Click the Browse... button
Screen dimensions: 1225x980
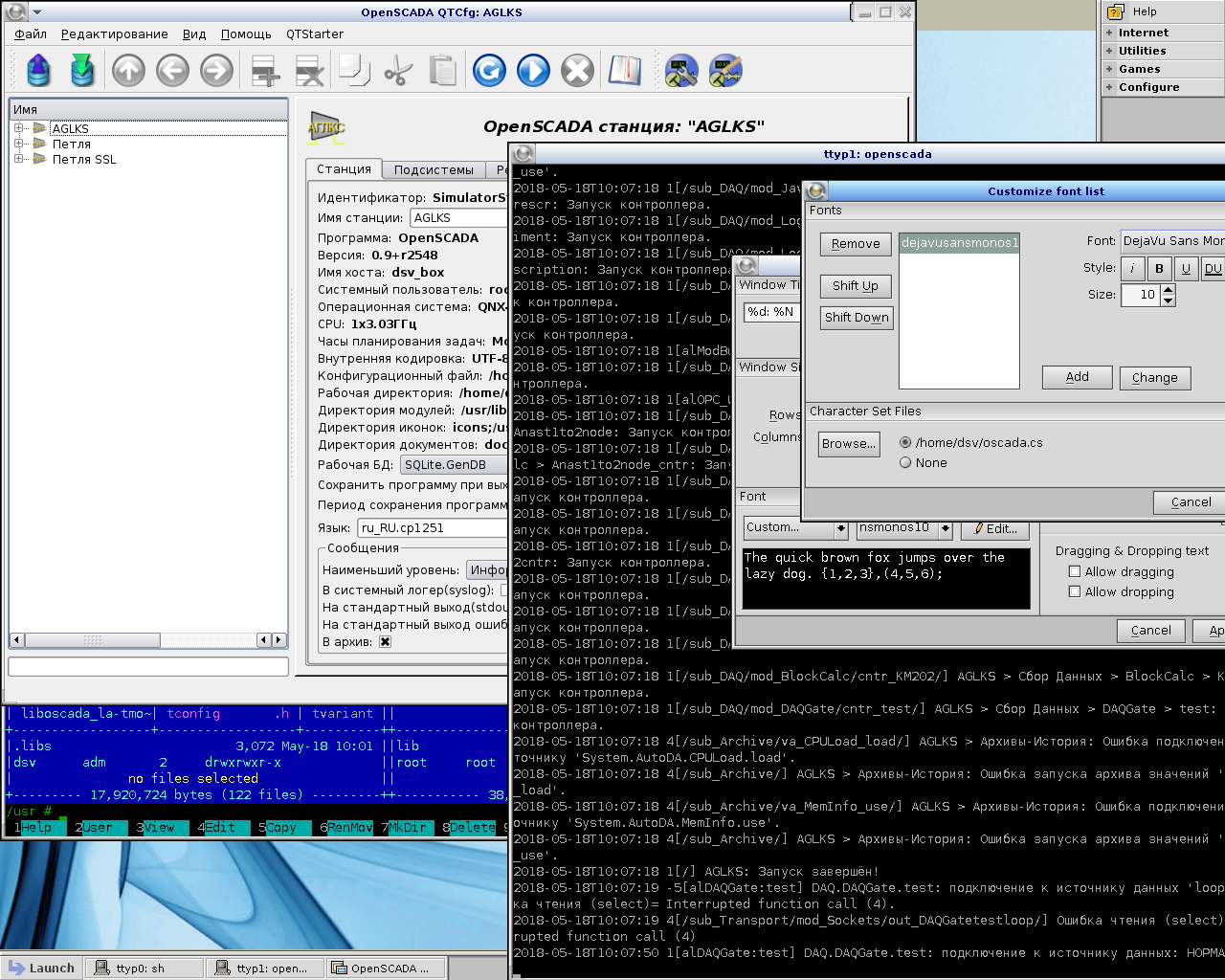point(848,443)
